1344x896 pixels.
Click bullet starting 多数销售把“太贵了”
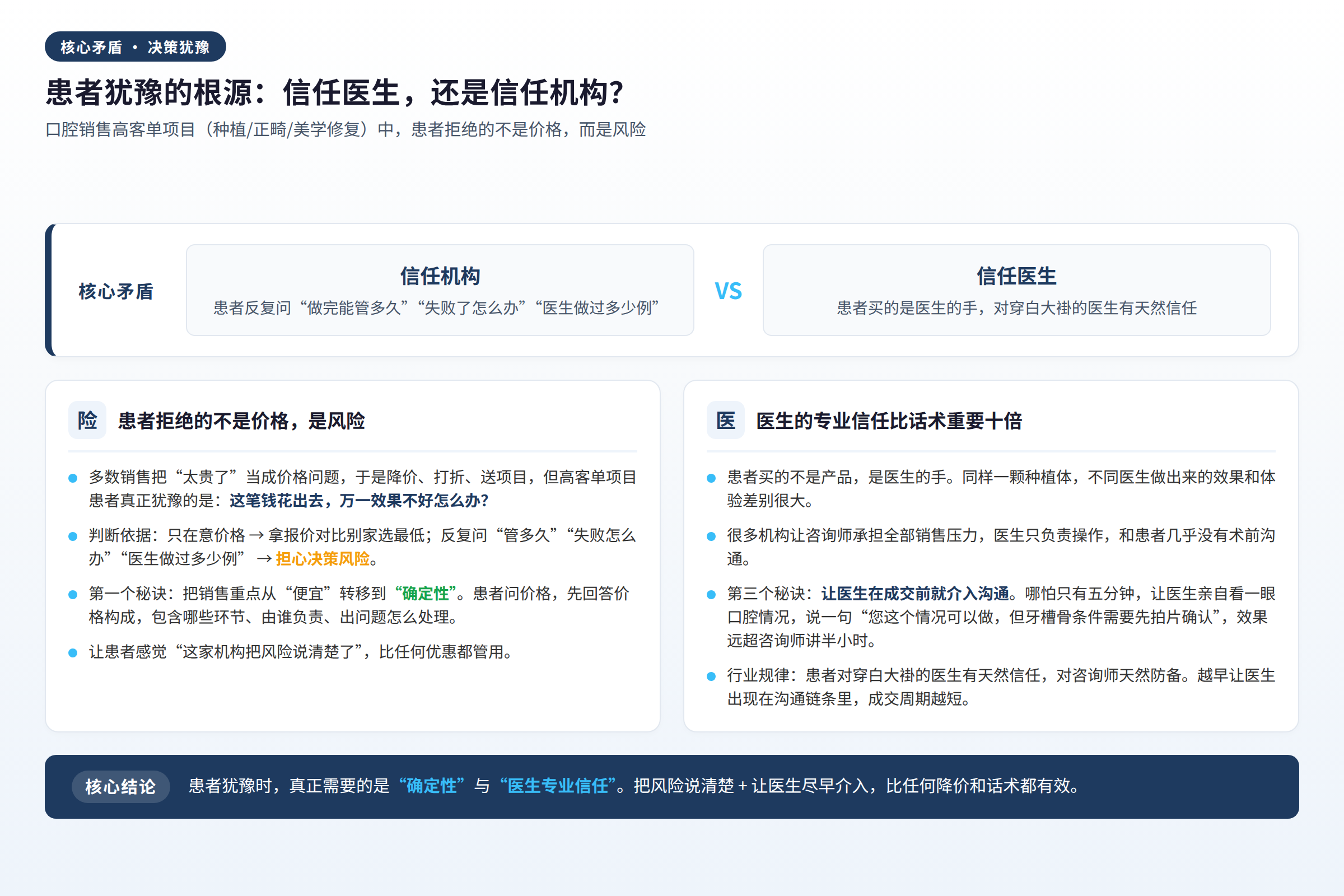pyautogui.click(x=362, y=488)
